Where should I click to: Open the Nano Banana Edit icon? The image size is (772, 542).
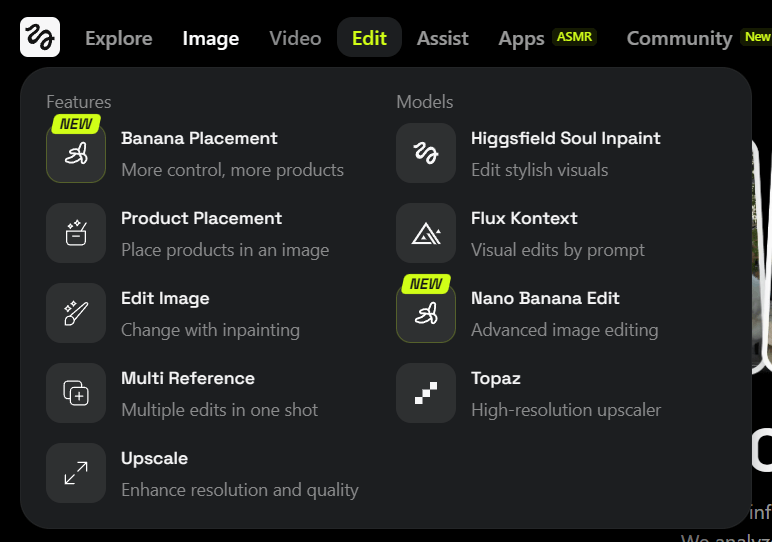click(x=426, y=314)
